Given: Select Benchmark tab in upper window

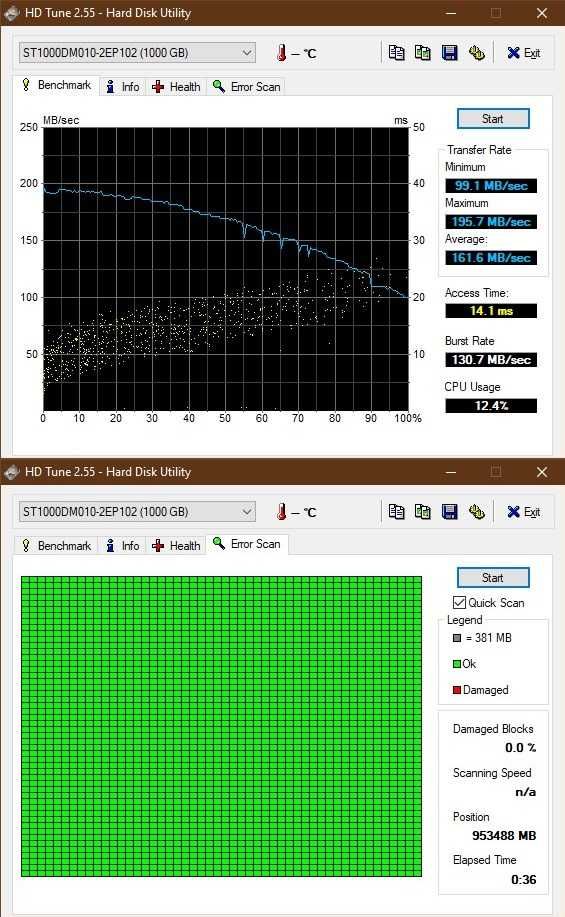Looking at the screenshot, I should pyautogui.click(x=56, y=85).
